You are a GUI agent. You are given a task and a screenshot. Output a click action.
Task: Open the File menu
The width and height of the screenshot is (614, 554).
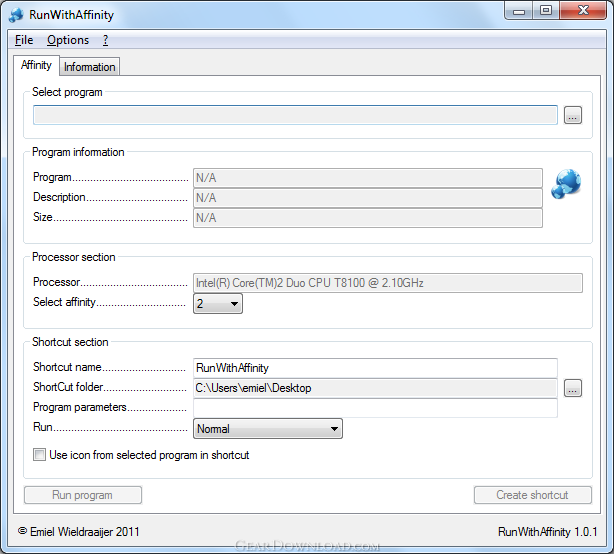coord(24,40)
